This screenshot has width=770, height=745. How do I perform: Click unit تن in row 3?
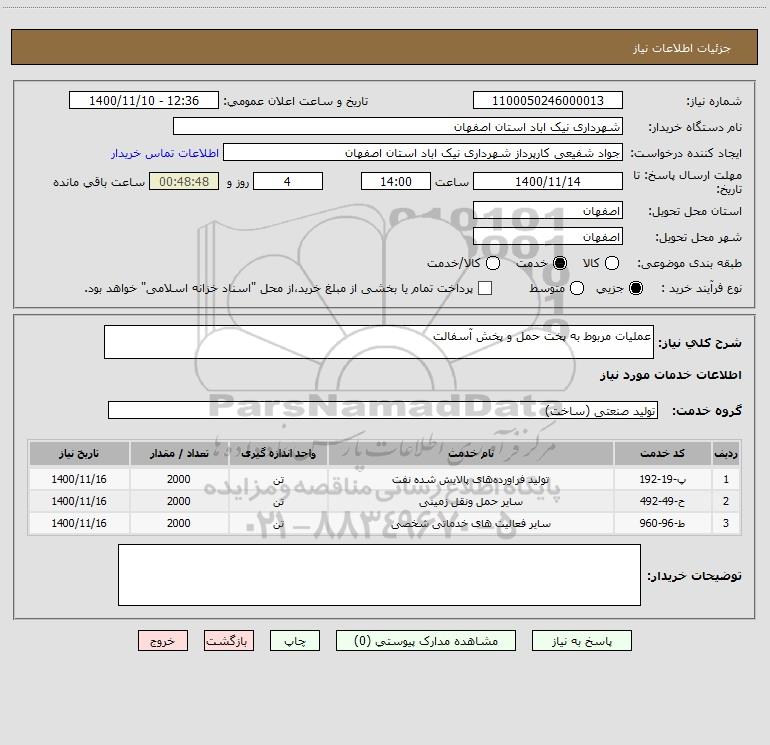coord(278,524)
